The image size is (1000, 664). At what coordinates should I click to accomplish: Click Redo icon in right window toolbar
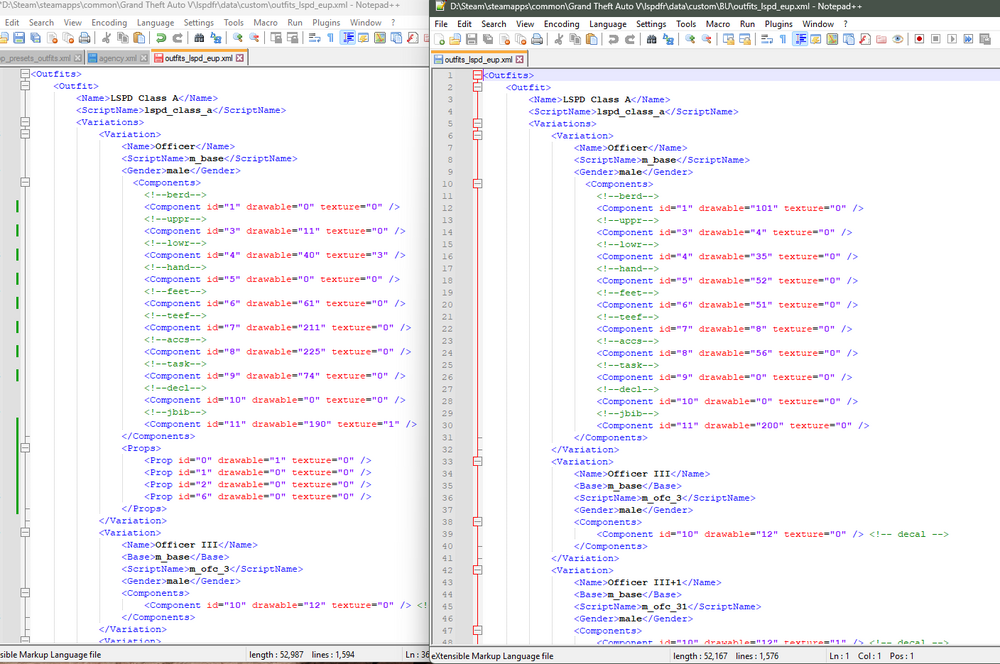pos(630,40)
